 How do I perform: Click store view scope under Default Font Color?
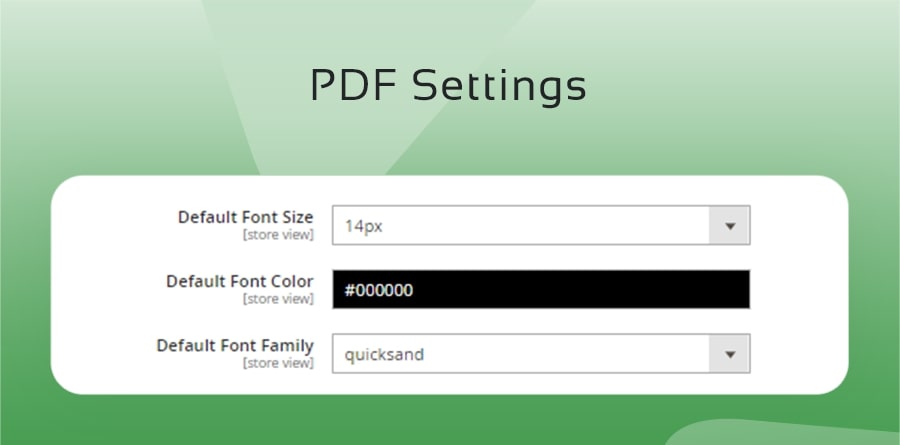[x=278, y=299]
